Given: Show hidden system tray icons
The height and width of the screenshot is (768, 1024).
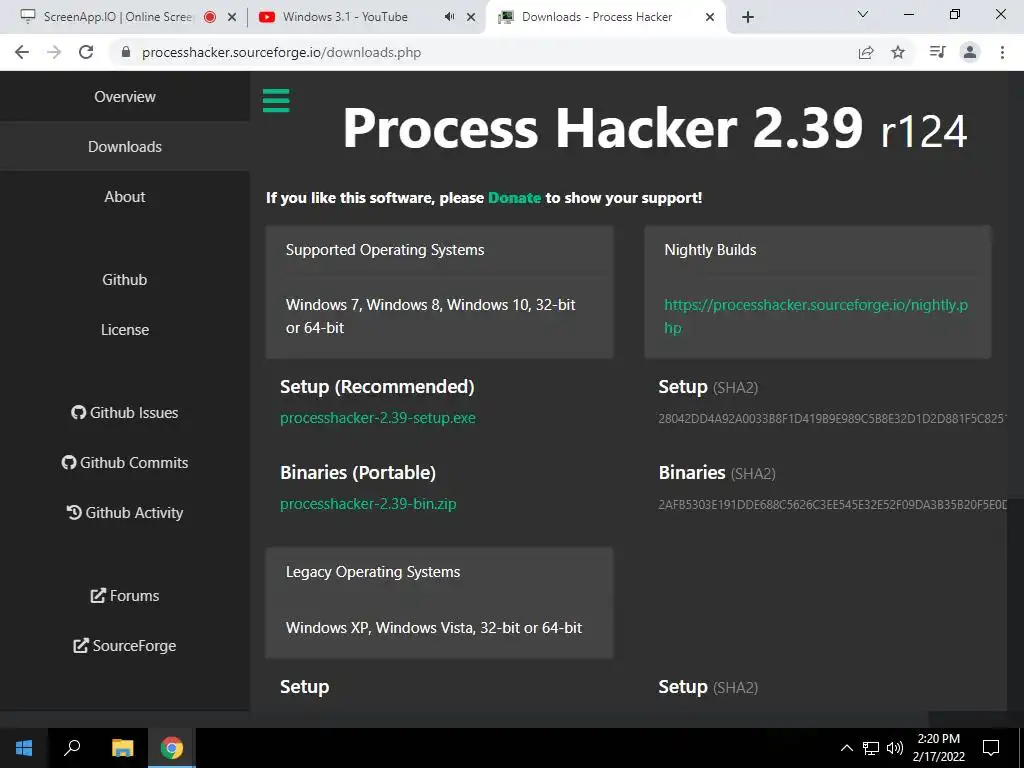Looking at the screenshot, I should pyautogui.click(x=846, y=748).
